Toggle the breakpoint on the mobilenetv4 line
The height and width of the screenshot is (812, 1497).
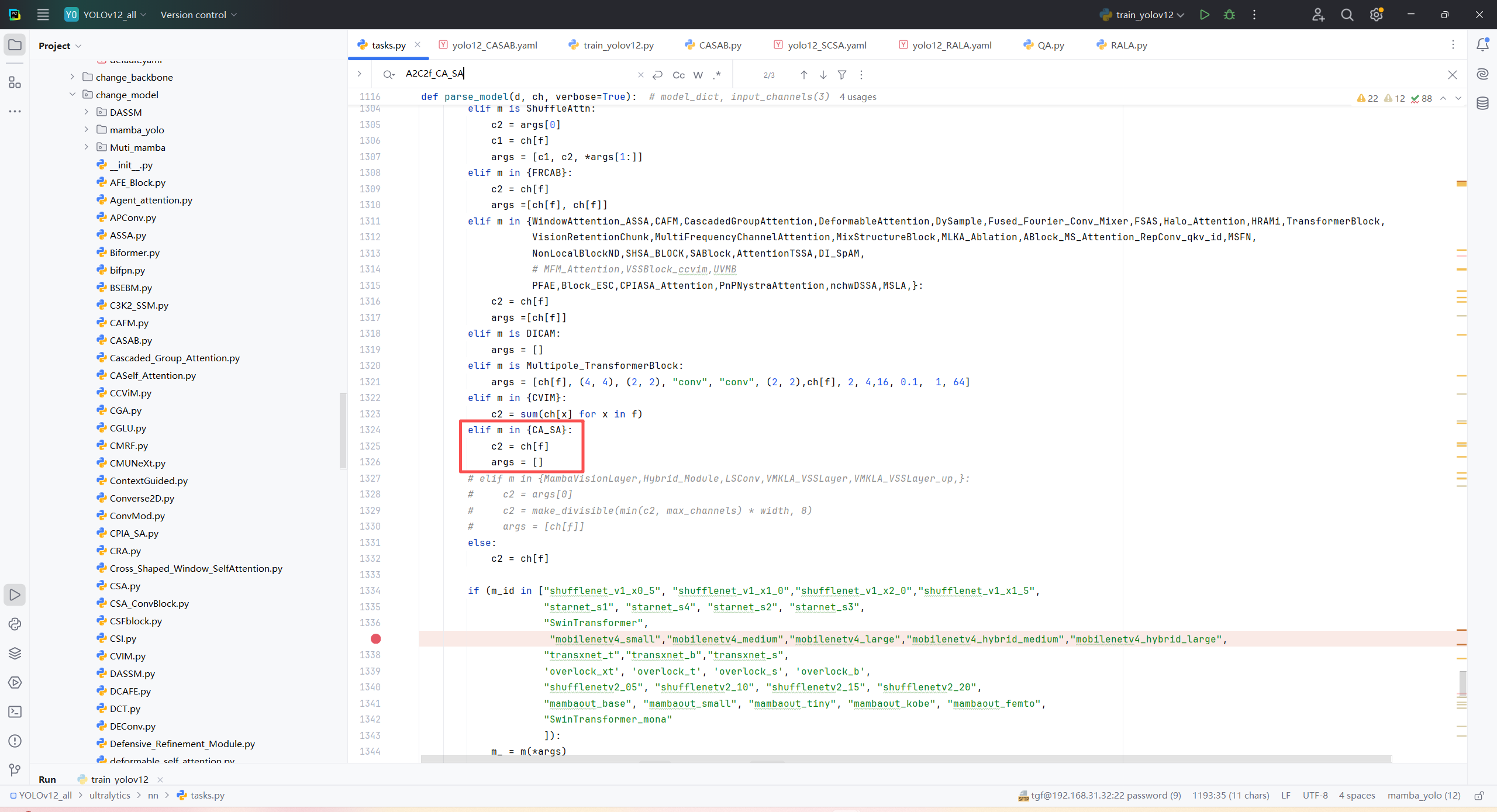pos(375,639)
